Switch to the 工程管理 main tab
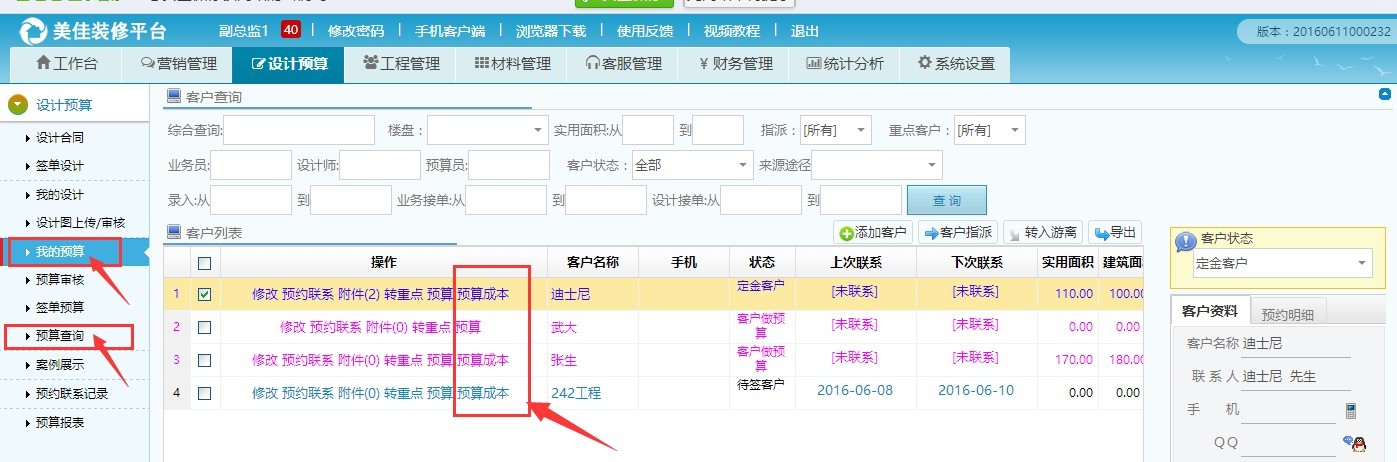The image size is (1397, 462). click(x=401, y=64)
